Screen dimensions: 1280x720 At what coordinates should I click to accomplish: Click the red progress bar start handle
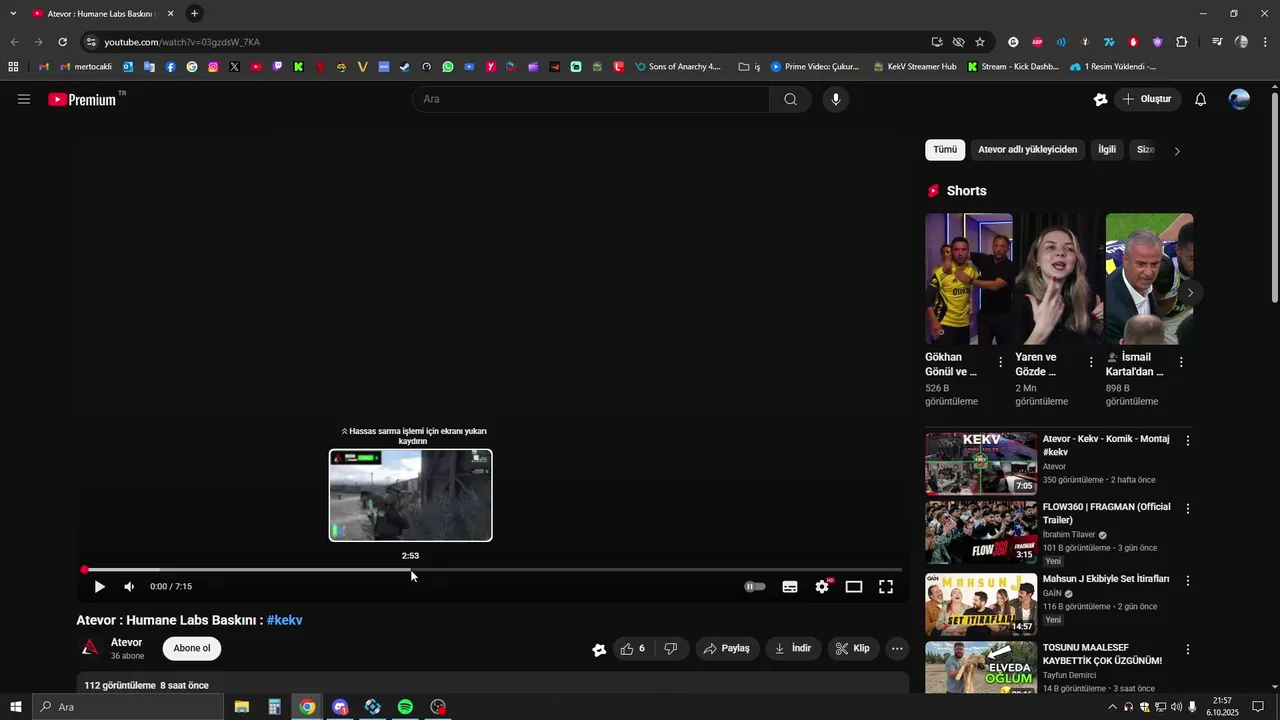[x=85, y=570]
